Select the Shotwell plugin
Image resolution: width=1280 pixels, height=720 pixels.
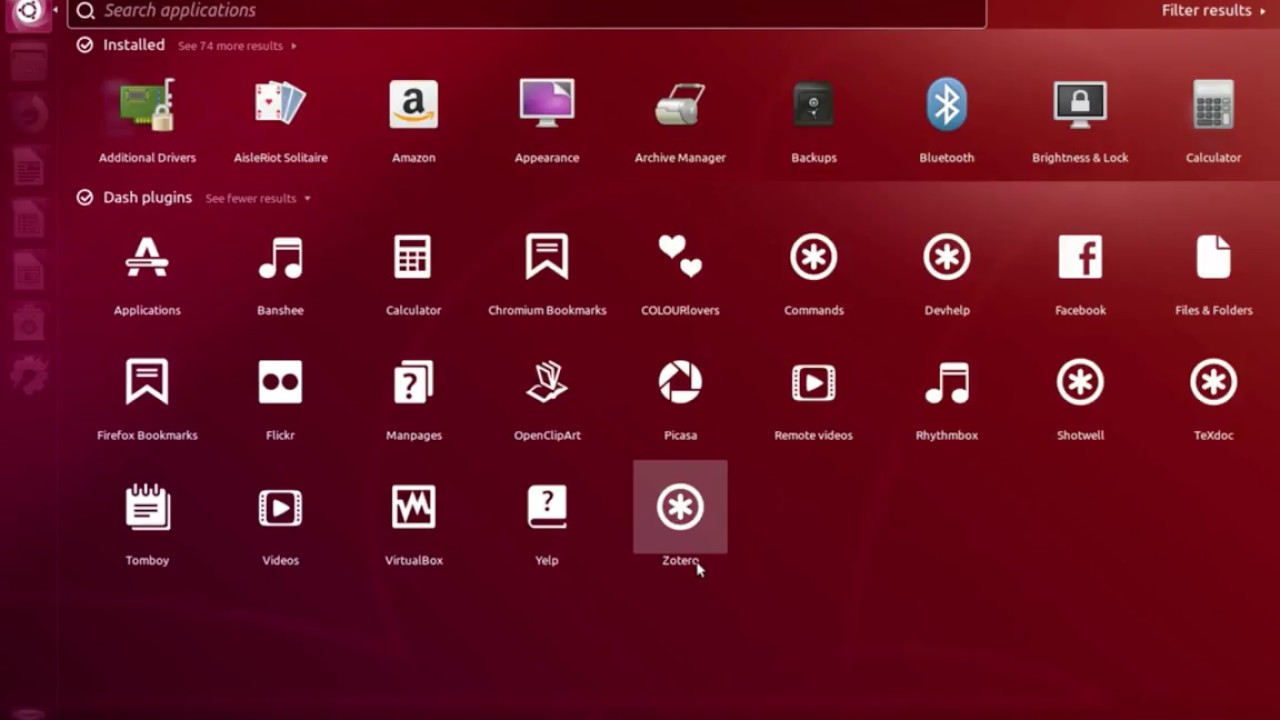[1080, 382]
